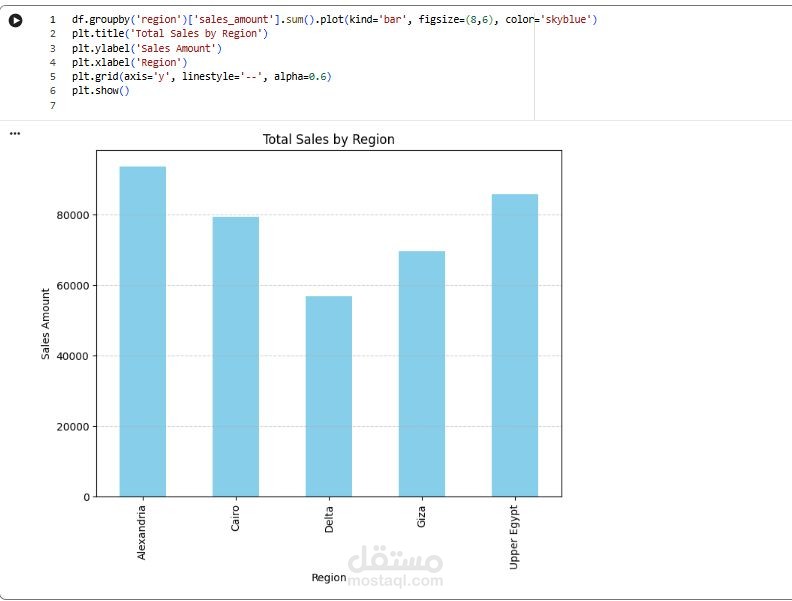Click the Delta bar in chart
This screenshot has width=792, height=601.
[x=329, y=396]
